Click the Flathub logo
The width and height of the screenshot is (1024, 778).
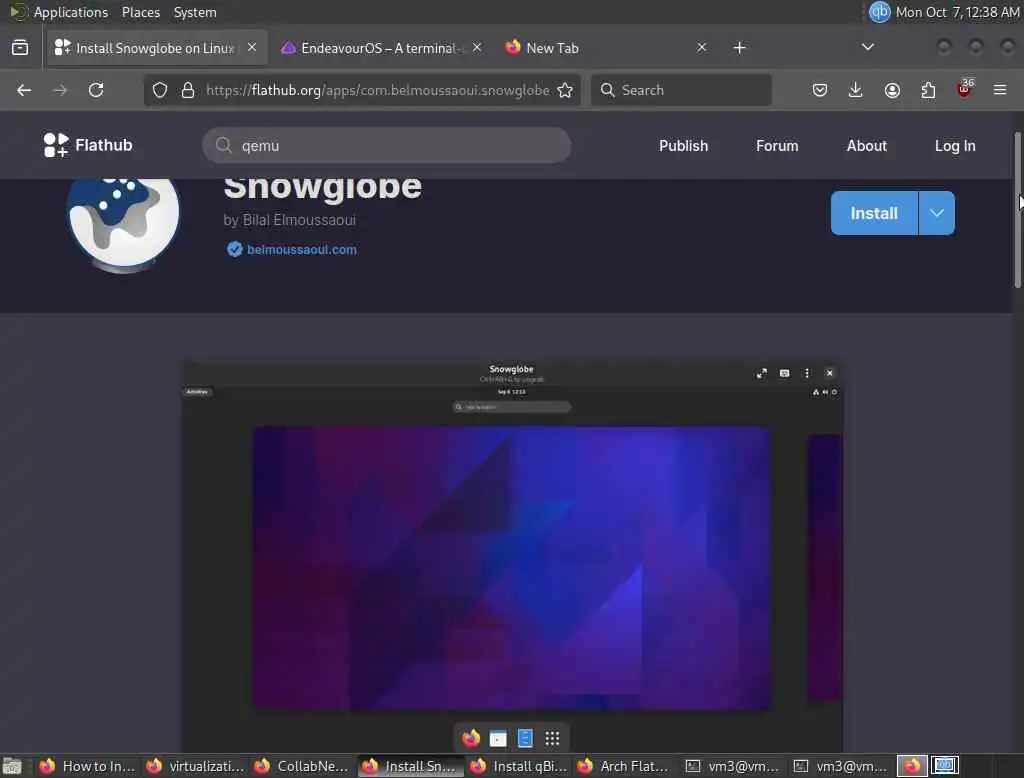88,145
